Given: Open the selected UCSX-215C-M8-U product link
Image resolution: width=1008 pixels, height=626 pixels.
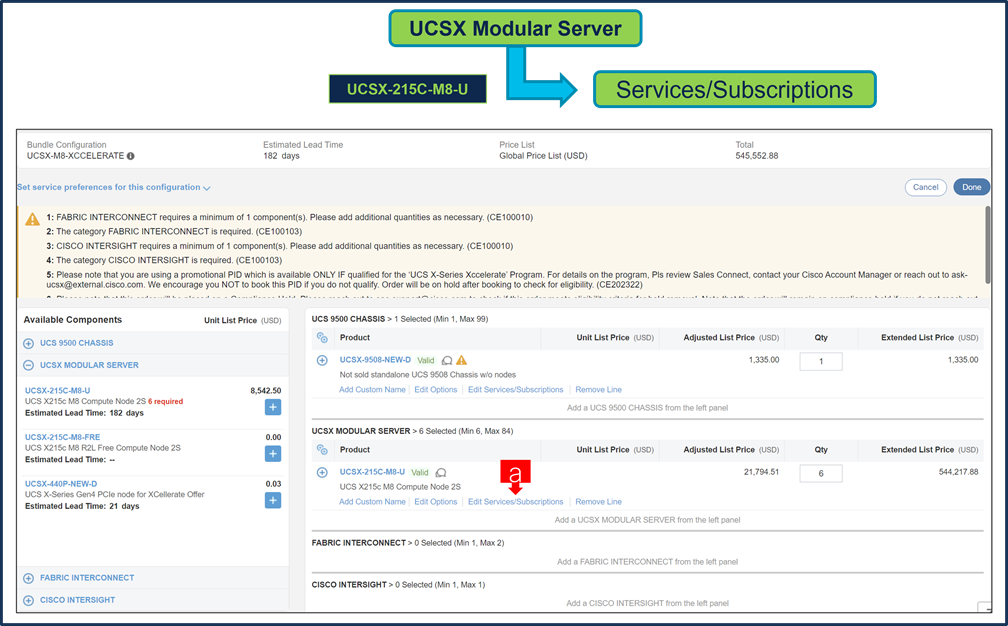Looking at the screenshot, I should pyautogui.click(x=372, y=472).
